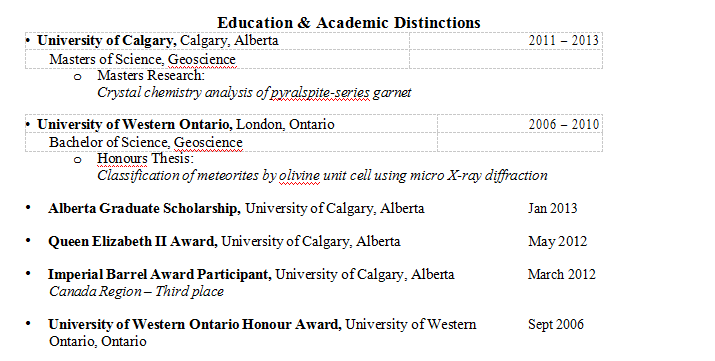Click the 'March 2012' date
Viewport: 715px width, 361px height.
(562, 274)
